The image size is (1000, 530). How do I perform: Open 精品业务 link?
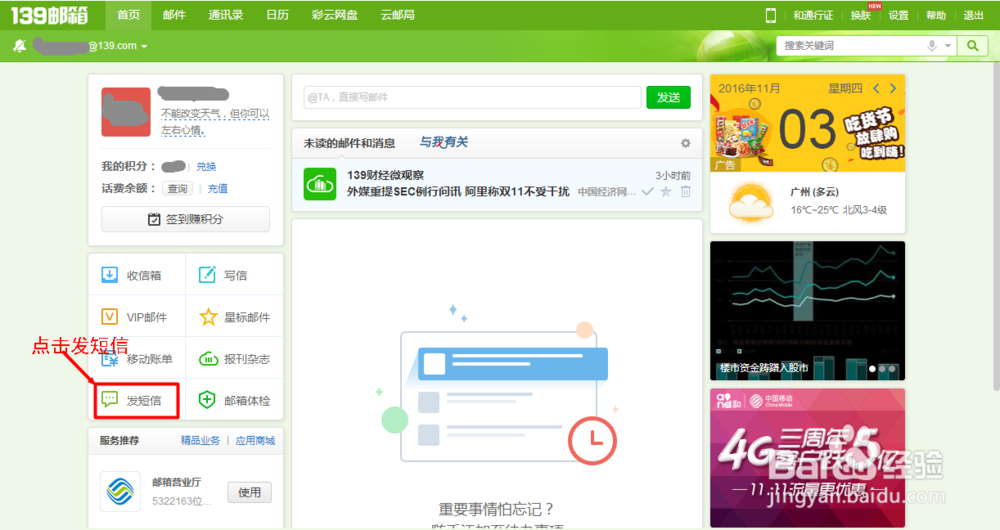(200, 440)
